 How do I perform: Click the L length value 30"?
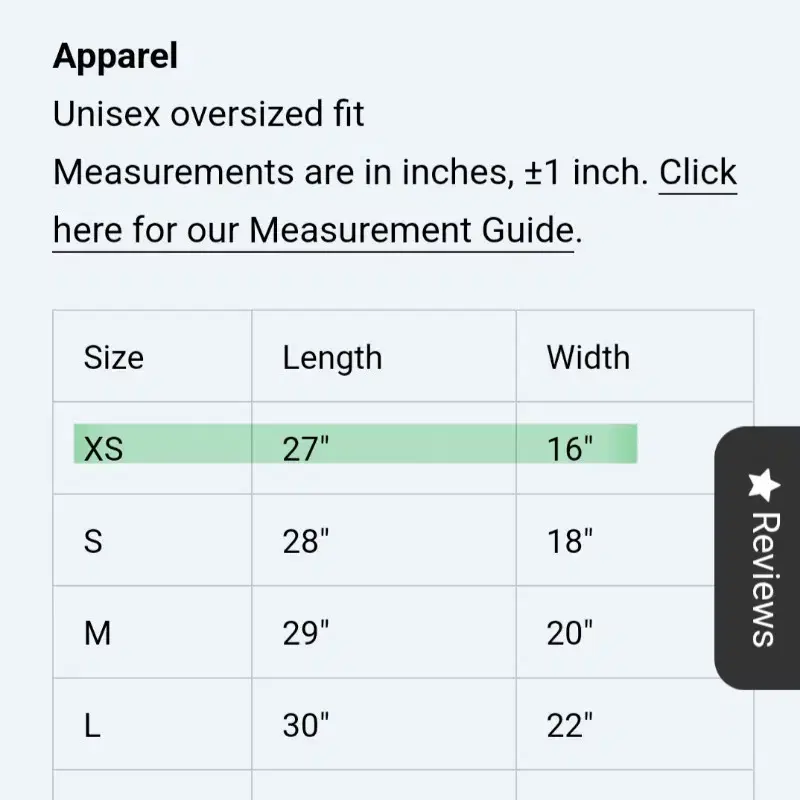(306, 725)
